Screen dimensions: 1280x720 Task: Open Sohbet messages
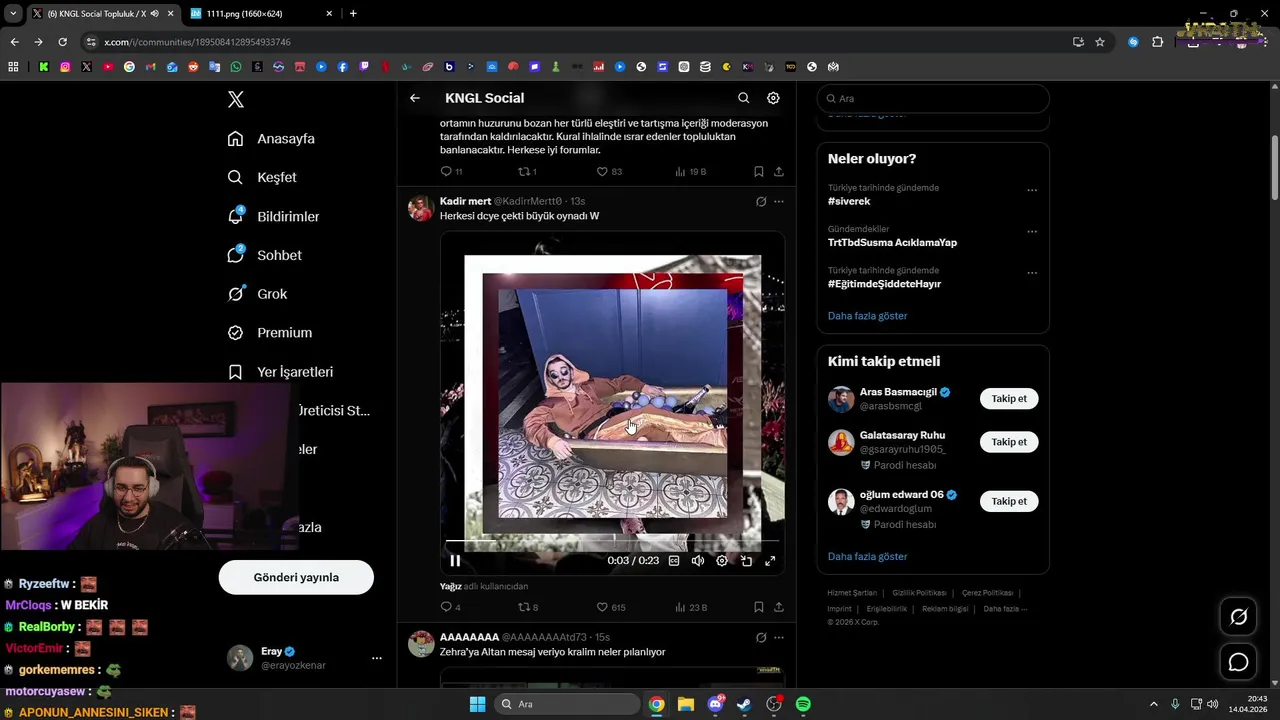(x=264, y=255)
